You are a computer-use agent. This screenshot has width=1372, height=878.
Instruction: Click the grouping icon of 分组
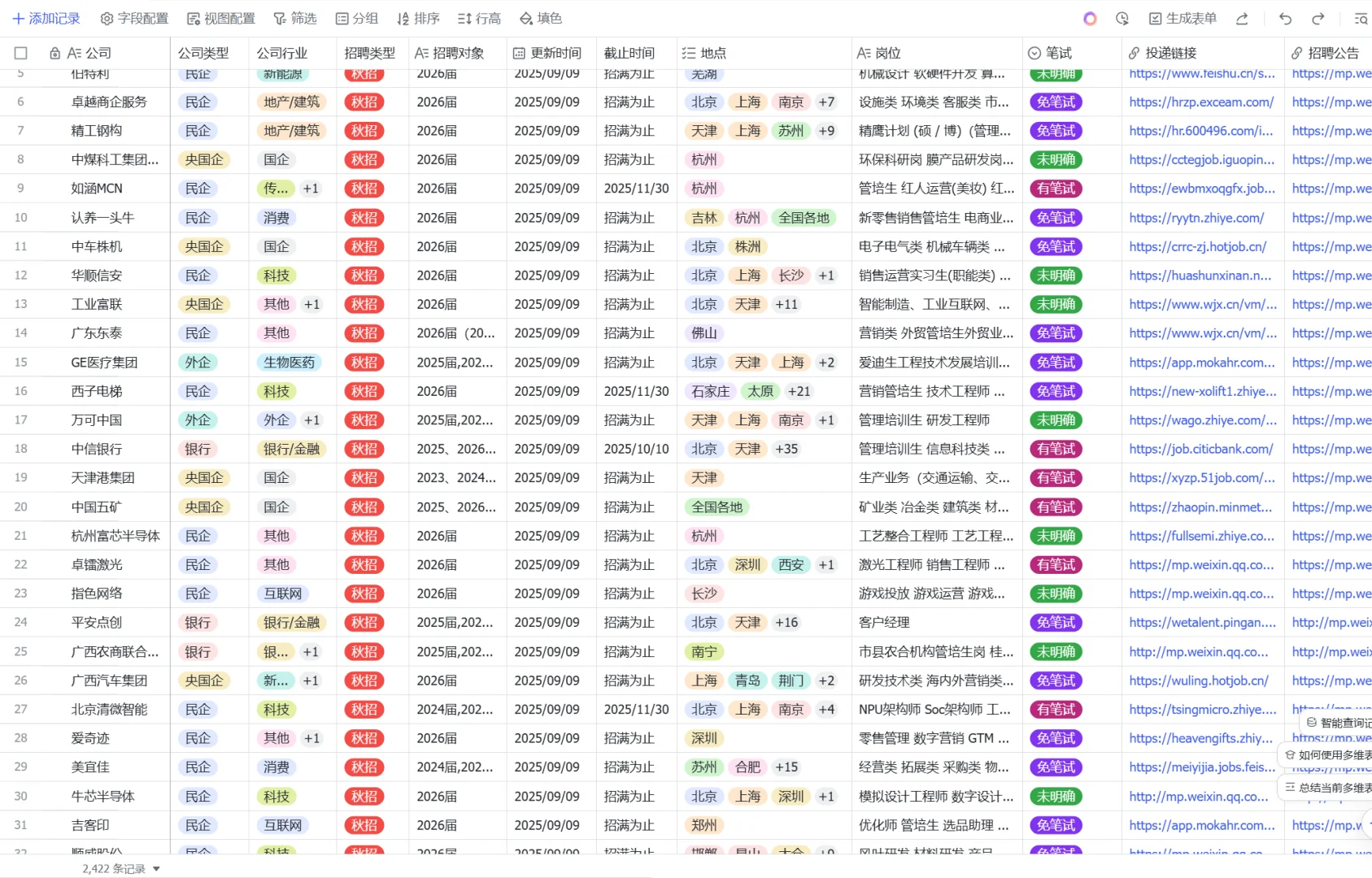click(x=342, y=19)
